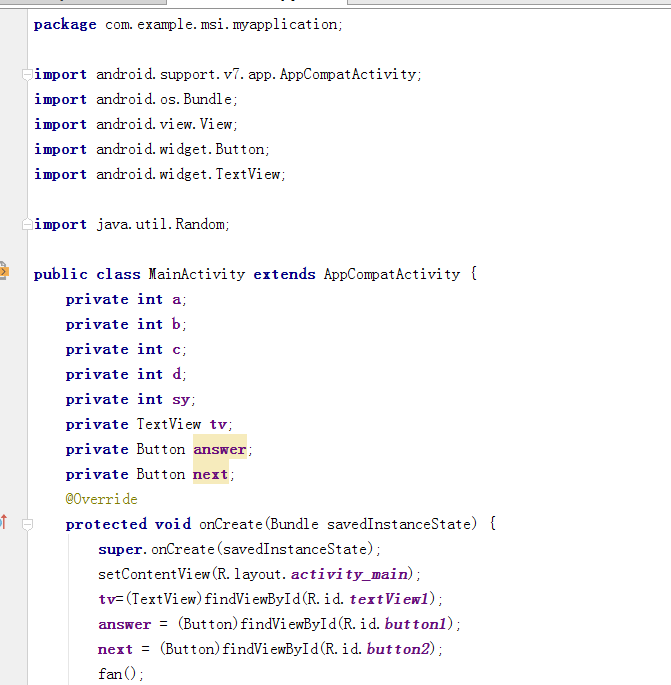Screen dimensions: 671x685
Task: Click 'savedInstanceState' parameter in method signature
Action: (x=399, y=524)
